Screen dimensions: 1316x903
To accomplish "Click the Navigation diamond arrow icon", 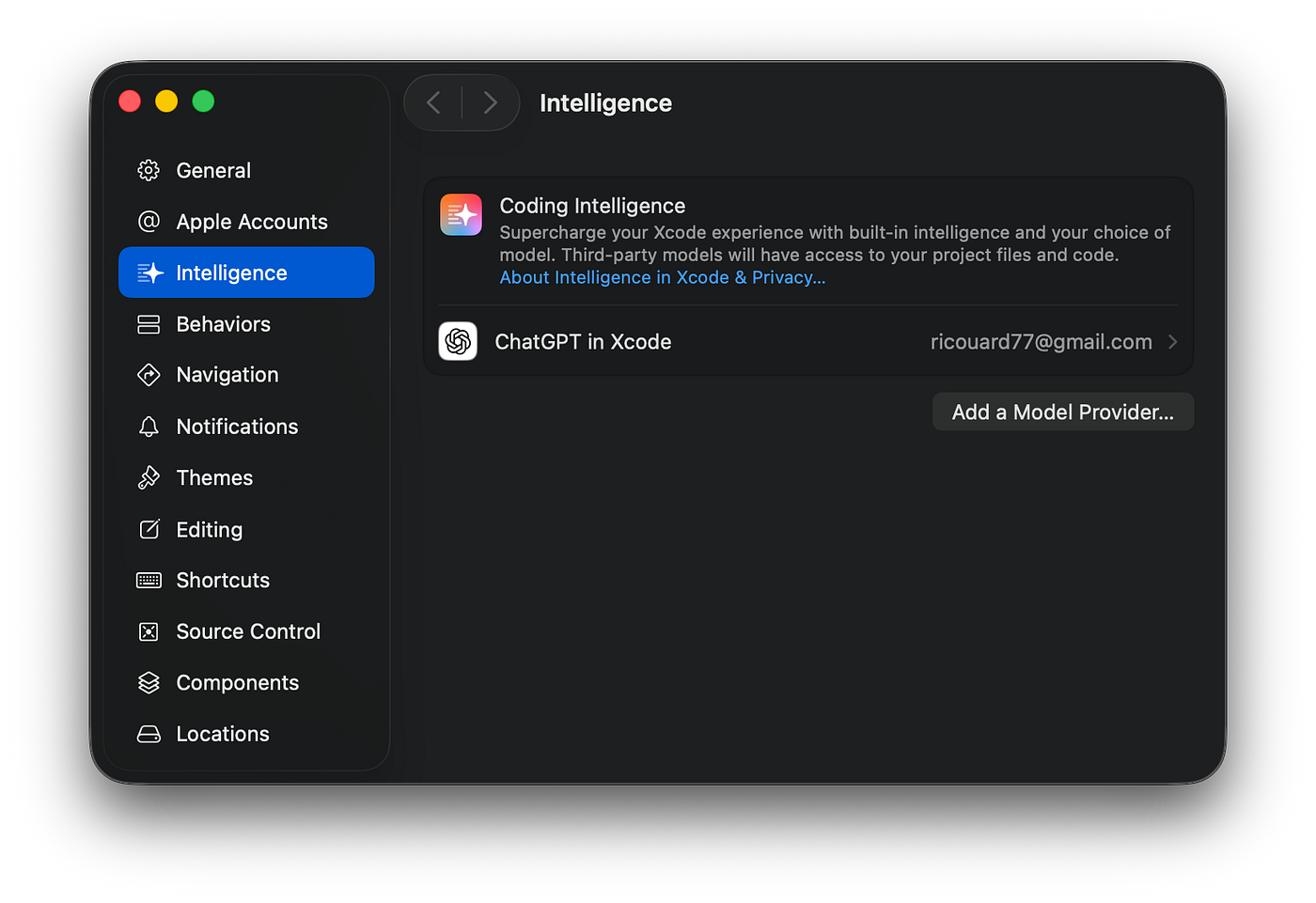I will point(149,375).
